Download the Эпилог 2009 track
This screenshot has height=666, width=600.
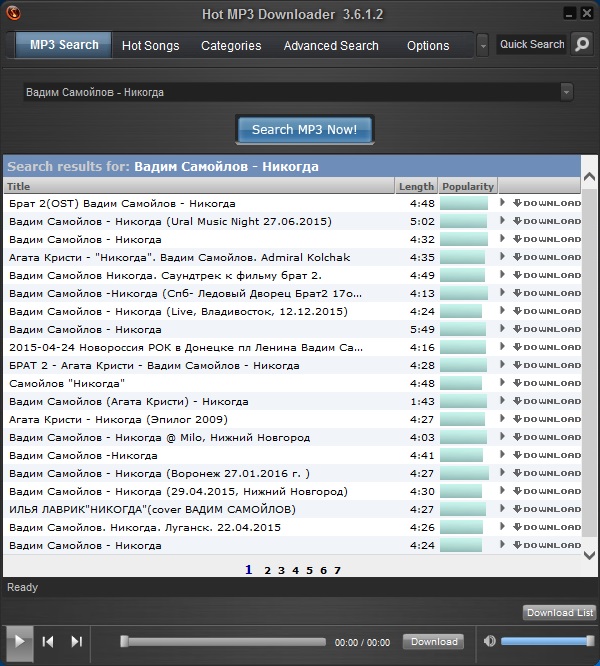click(x=547, y=419)
